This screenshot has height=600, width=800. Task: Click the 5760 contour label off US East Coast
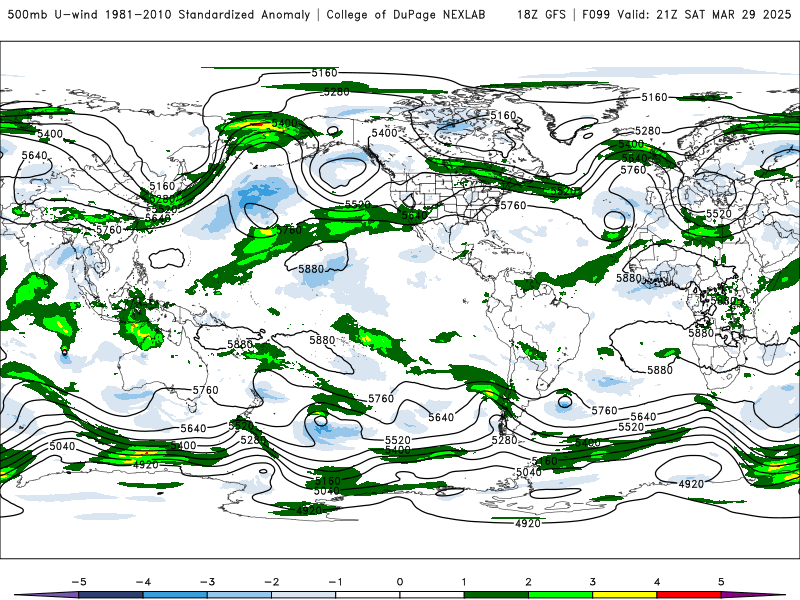[513, 205]
